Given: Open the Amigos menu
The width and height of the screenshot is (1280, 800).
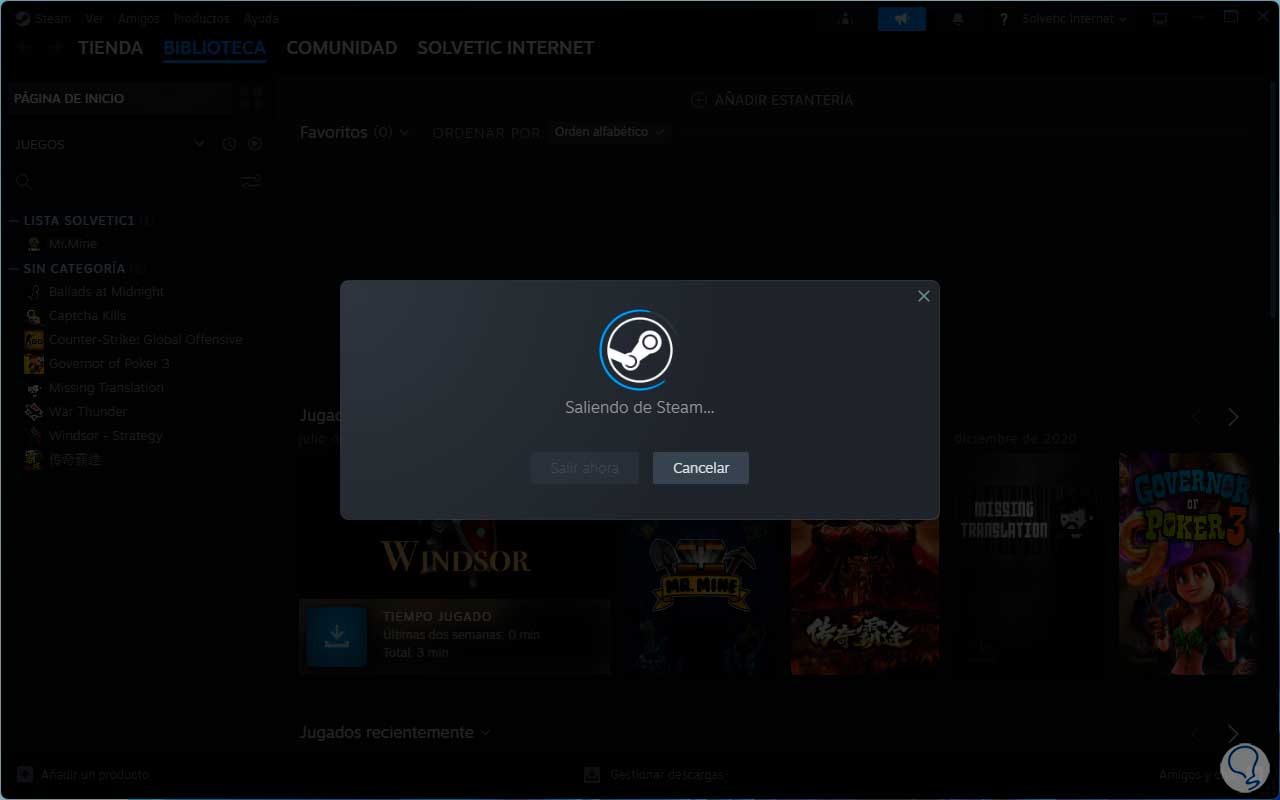Looking at the screenshot, I should [x=139, y=19].
